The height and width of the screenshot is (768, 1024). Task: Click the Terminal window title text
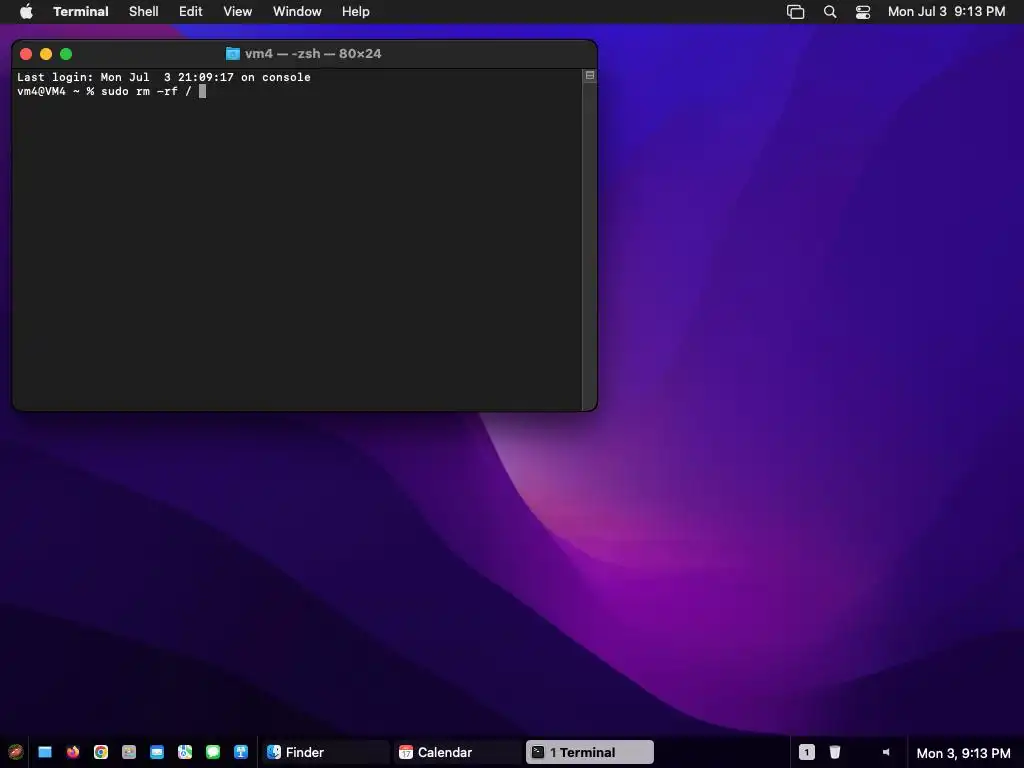[x=313, y=54]
